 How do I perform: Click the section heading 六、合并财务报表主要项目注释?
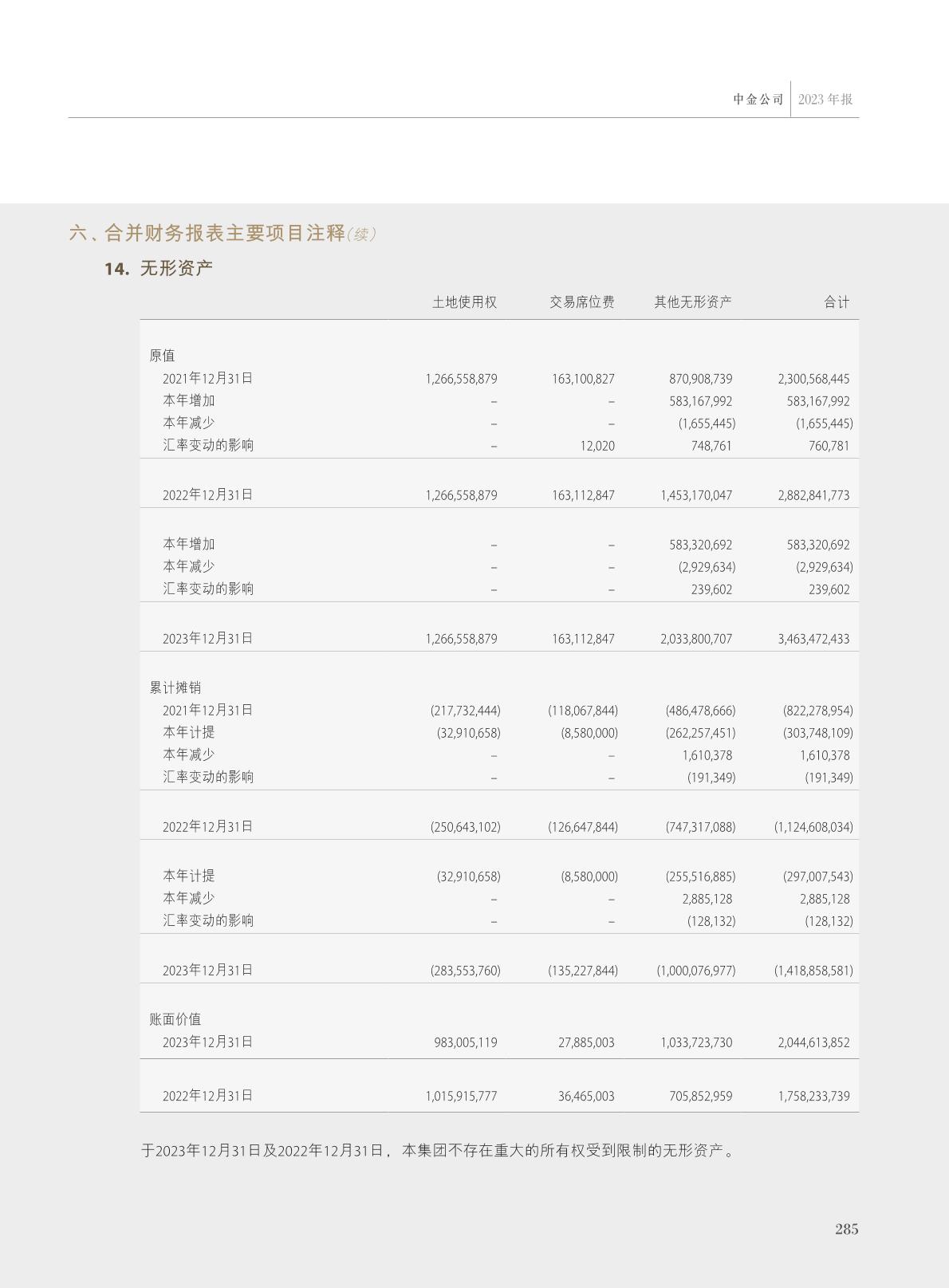[x=207, y=233]
